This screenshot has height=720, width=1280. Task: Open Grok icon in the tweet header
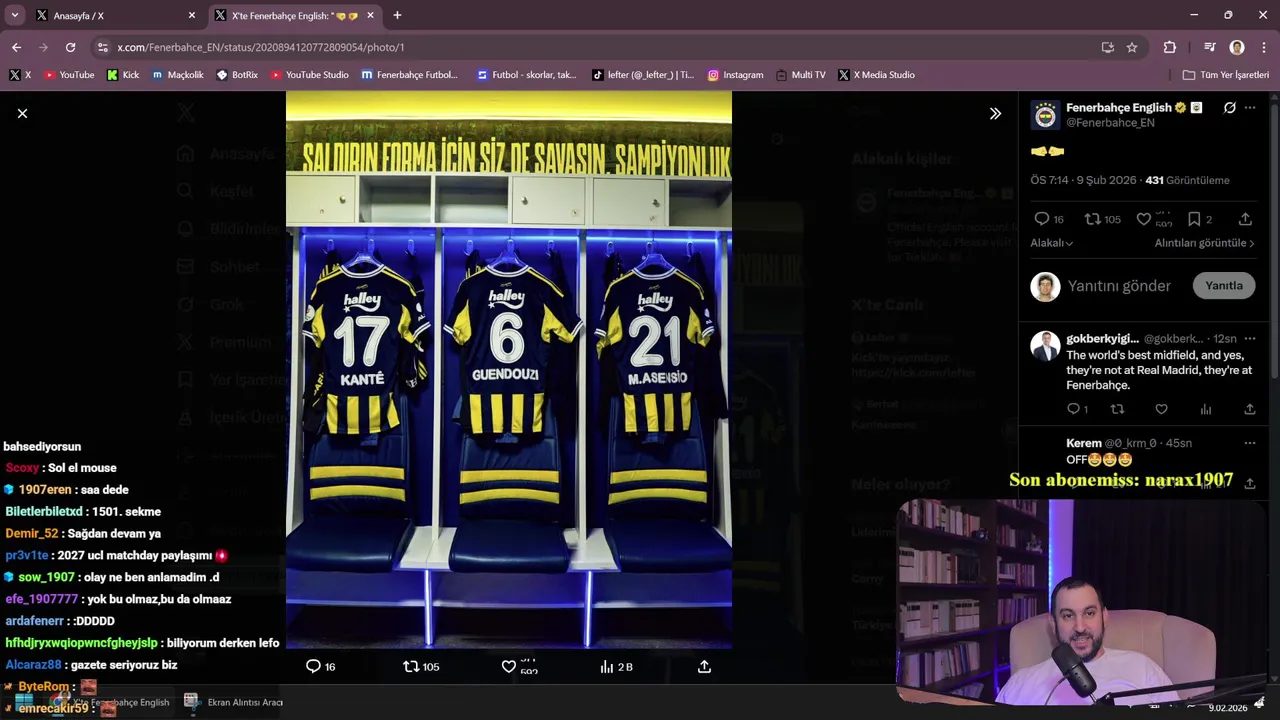[1229, 108]
